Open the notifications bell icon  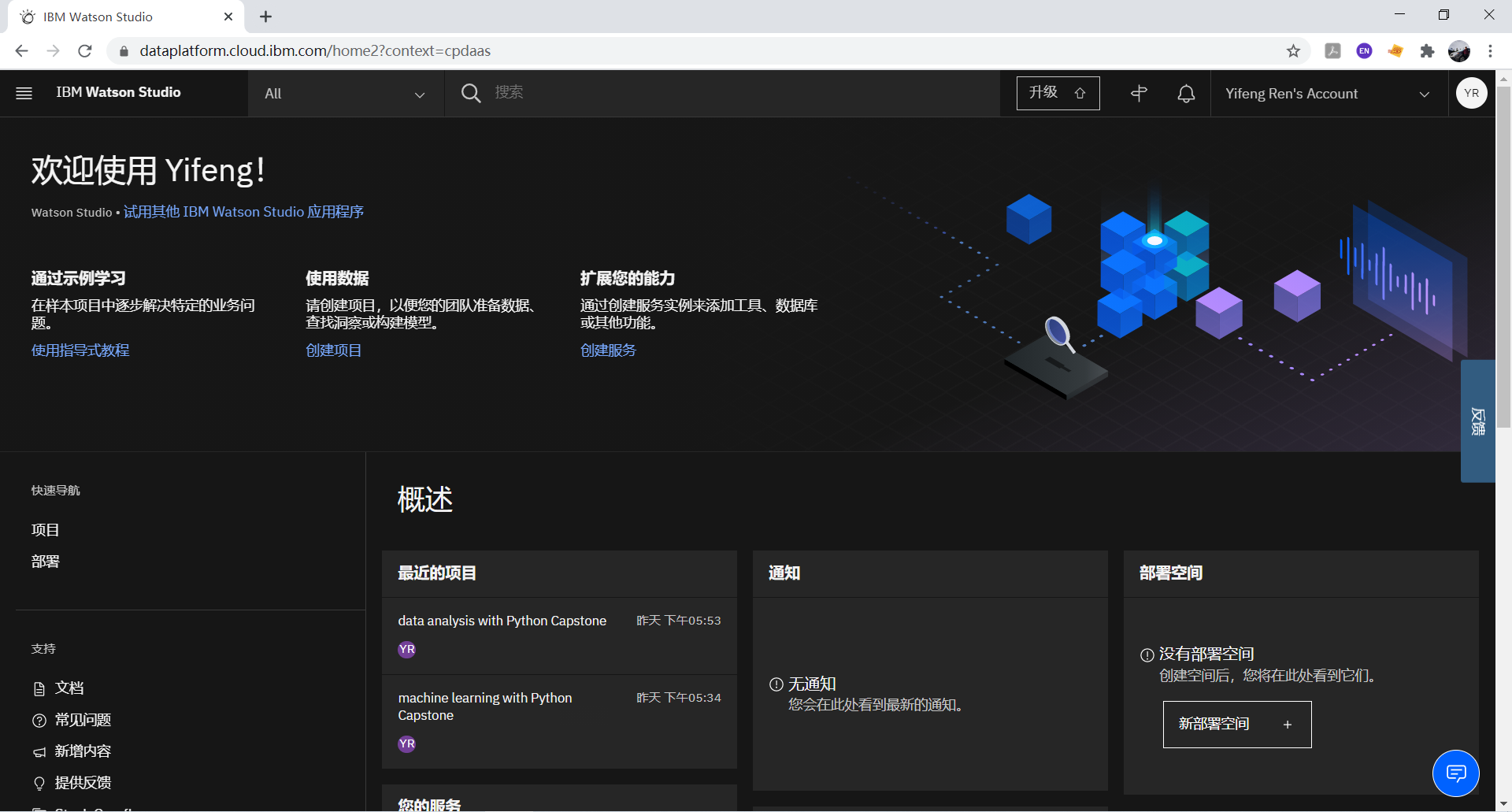1186,94
